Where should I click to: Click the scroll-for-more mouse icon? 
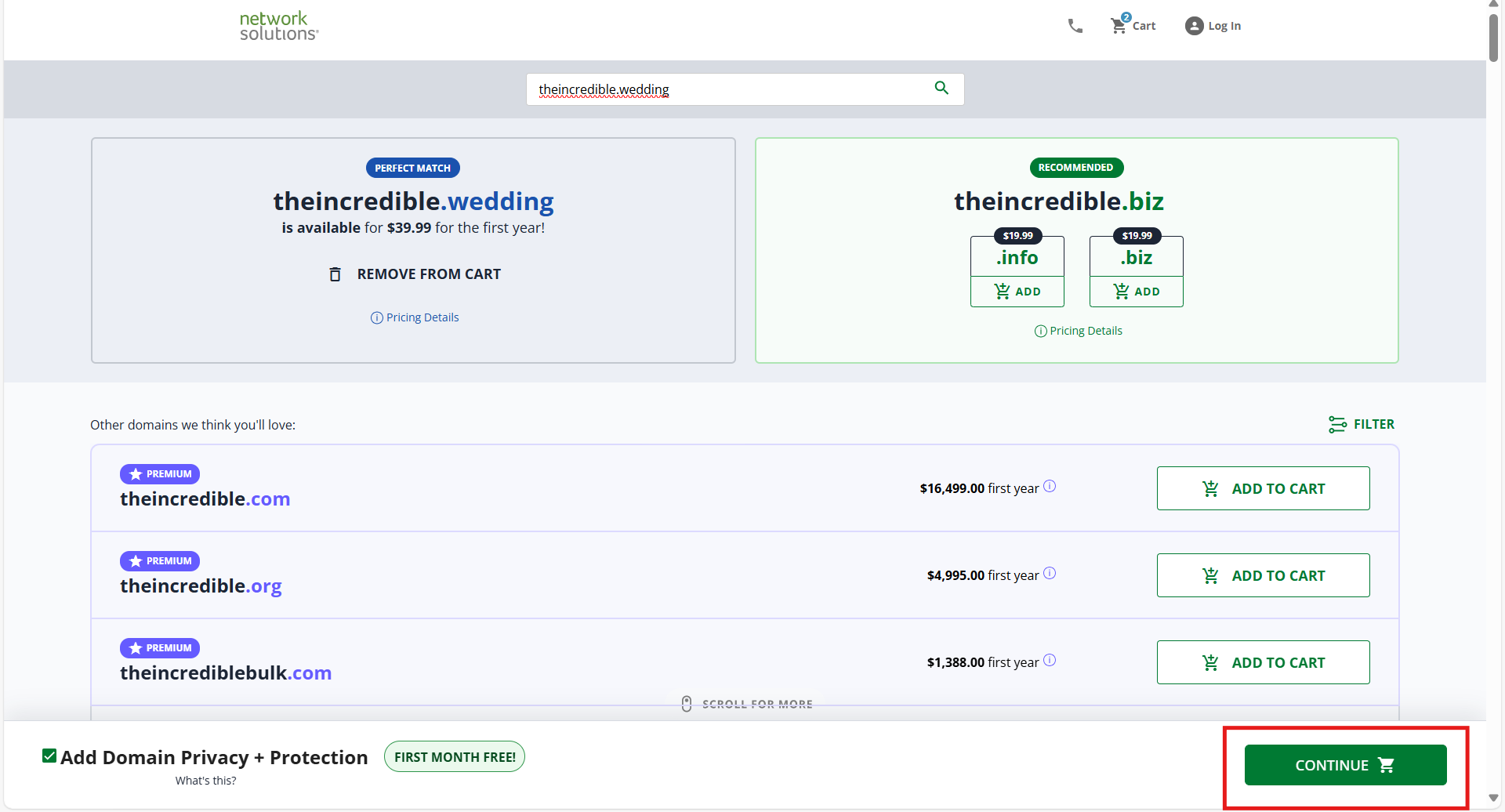point(687,704)
